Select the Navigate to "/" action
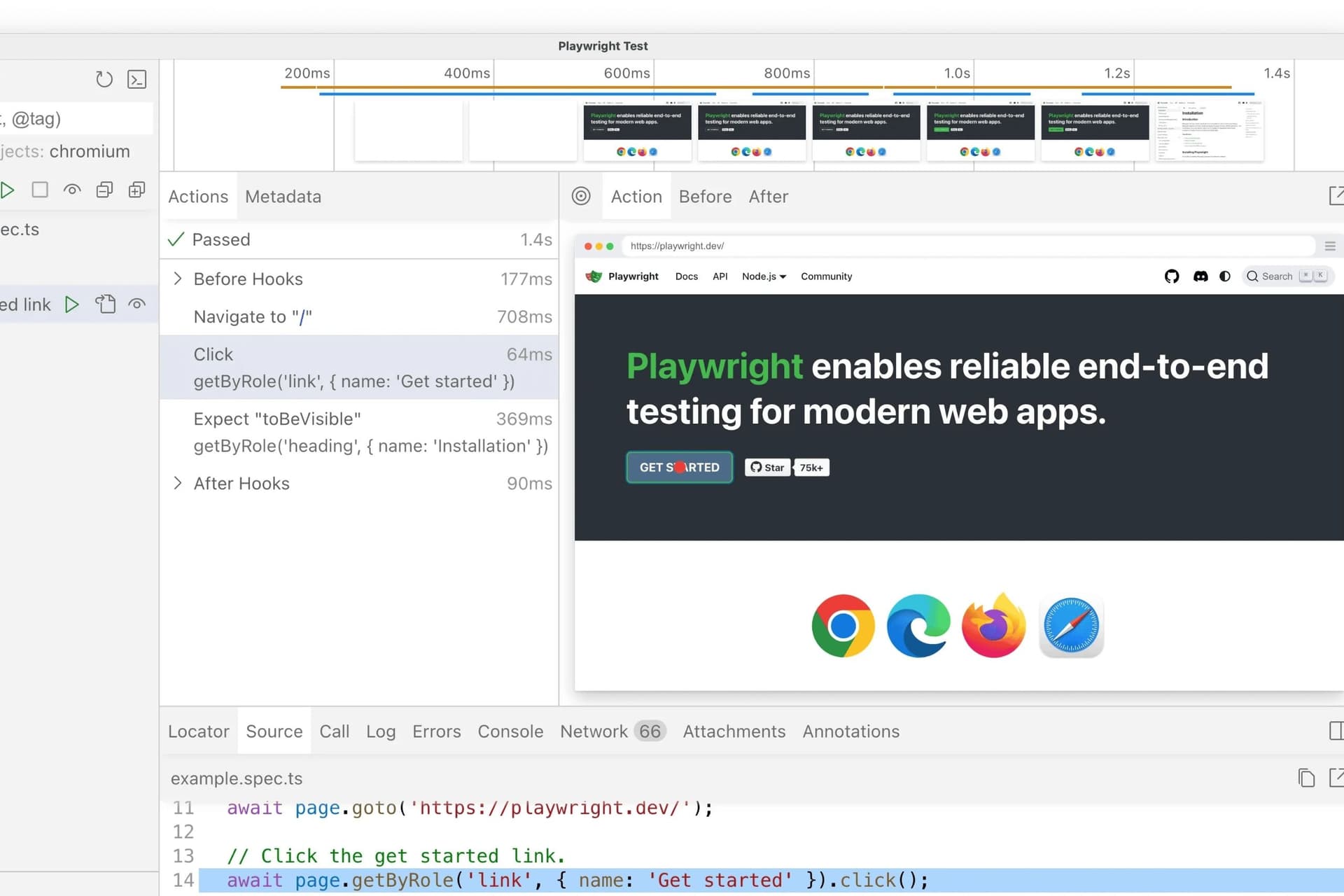Viewport: 1344px width, 896px height. click(x=359, y=317)
